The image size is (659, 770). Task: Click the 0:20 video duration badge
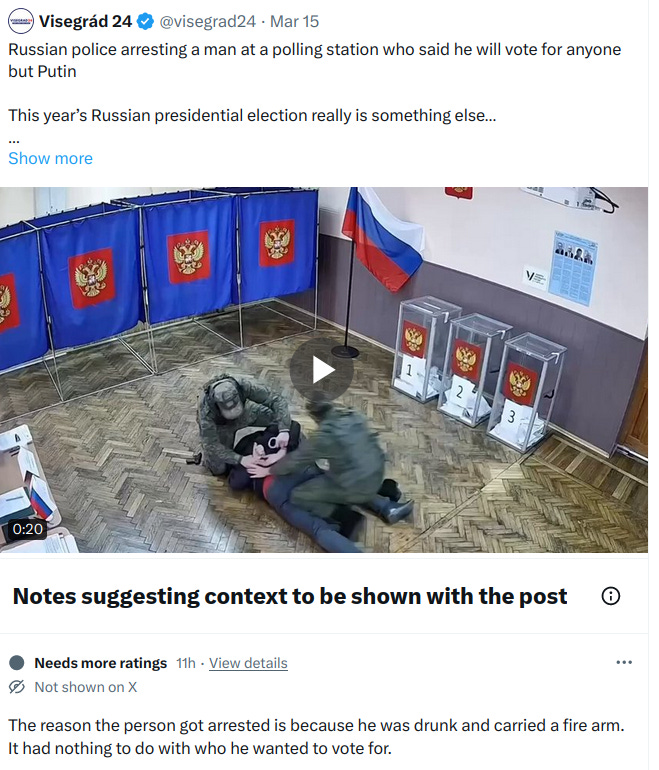(27, 529)
